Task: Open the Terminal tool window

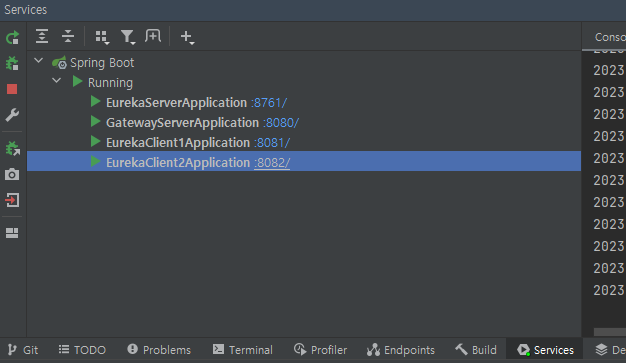Action: coord(243,350)
